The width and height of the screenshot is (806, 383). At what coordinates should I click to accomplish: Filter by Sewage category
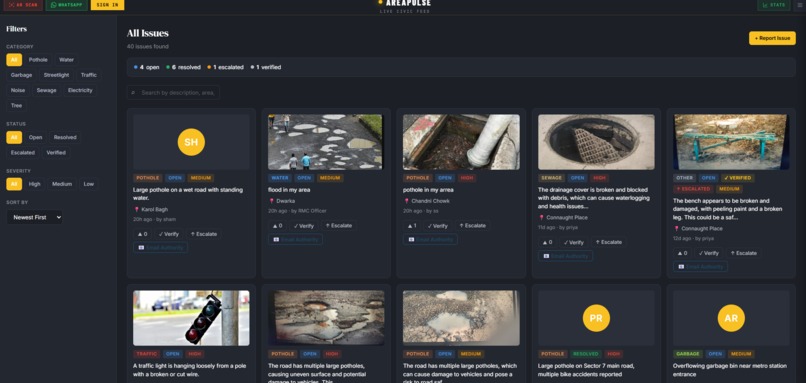[x=46, y=90]
